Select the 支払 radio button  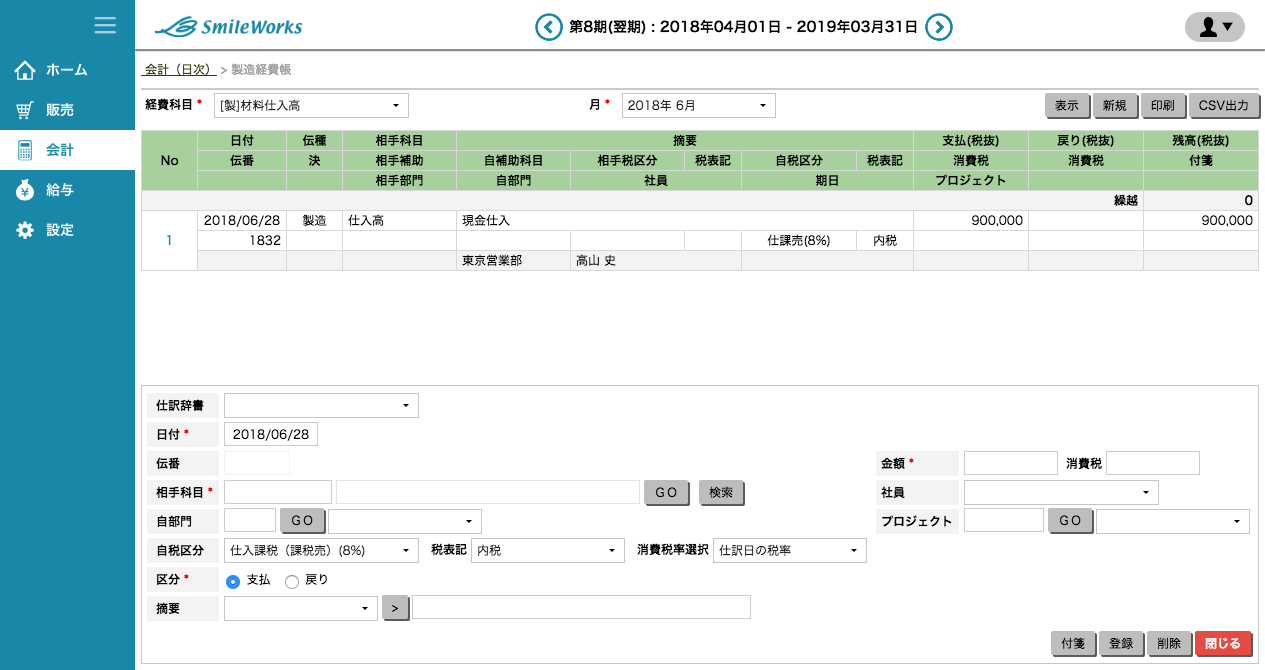pyautogui.click(x=233, y=581)
